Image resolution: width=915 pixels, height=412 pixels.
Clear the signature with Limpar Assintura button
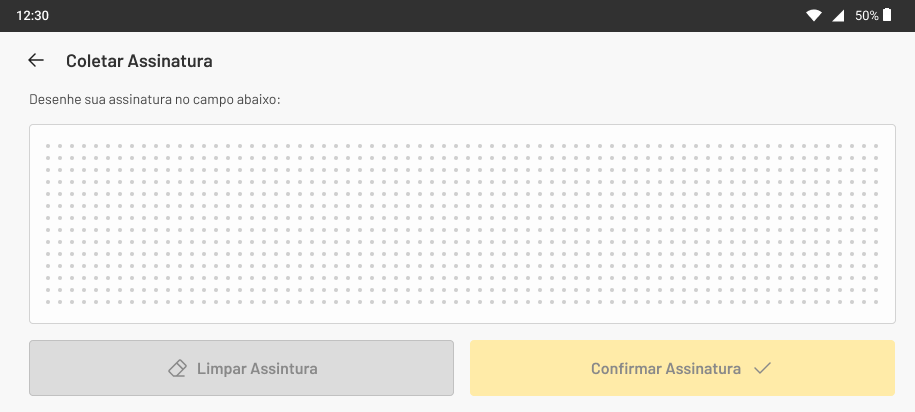pyautogui.click(x=242, y=368)
